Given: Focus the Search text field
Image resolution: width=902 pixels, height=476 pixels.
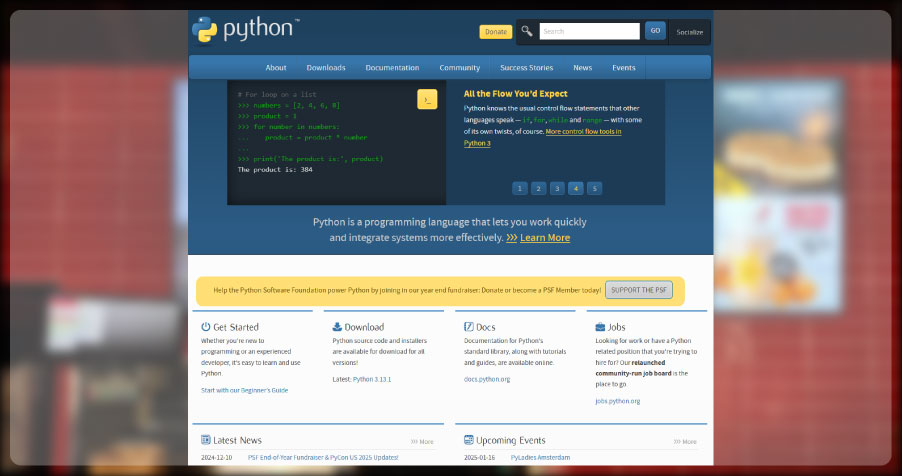Looking at the screenshot, I should [x=589, y=31].
